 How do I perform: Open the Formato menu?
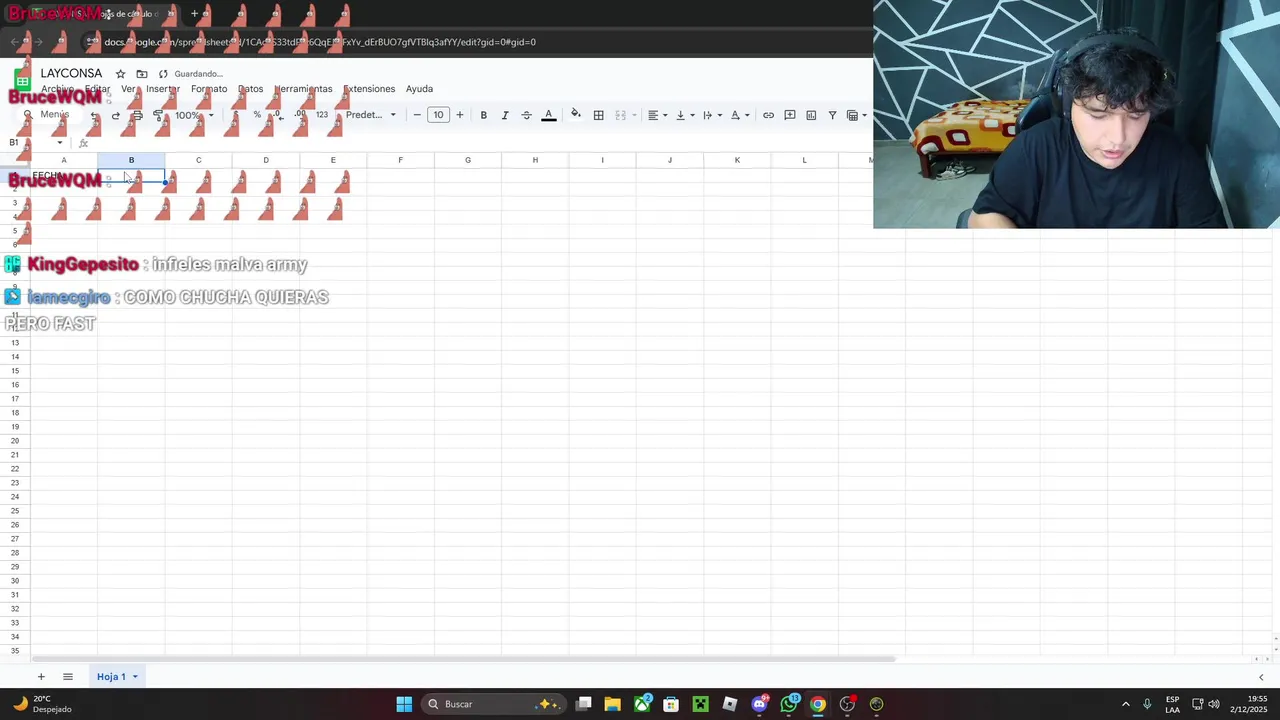tap(209, 89)
